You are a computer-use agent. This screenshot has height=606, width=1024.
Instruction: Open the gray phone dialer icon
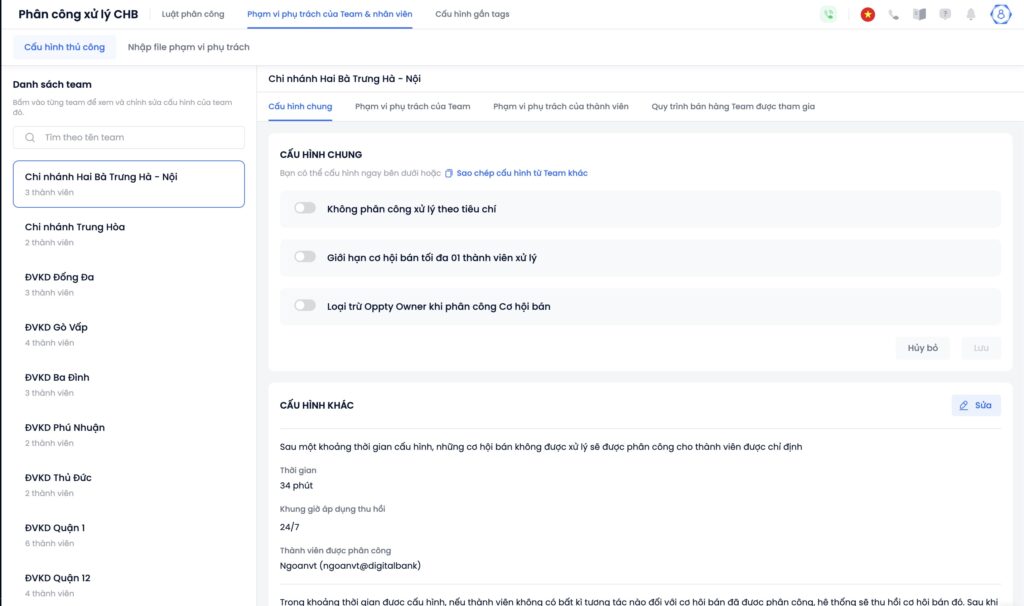tap(894, 15)
